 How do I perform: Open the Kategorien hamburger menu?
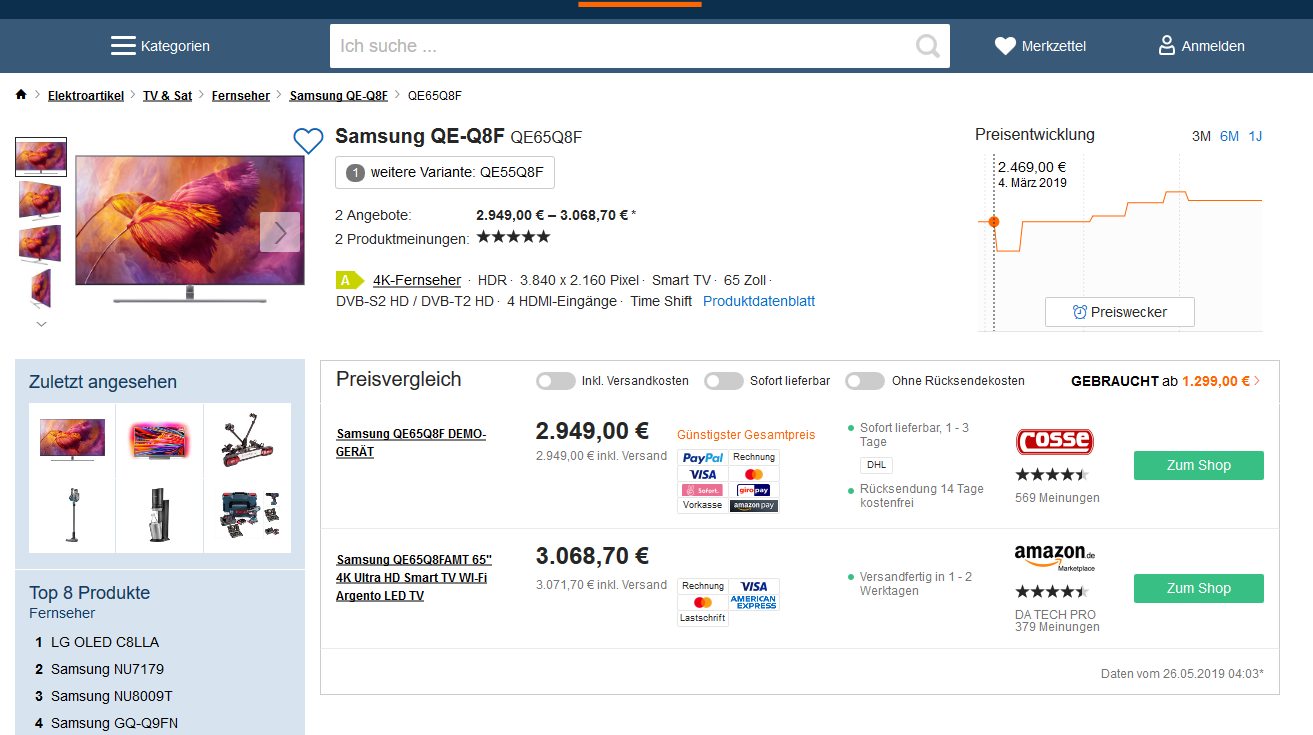pos(123,46)
